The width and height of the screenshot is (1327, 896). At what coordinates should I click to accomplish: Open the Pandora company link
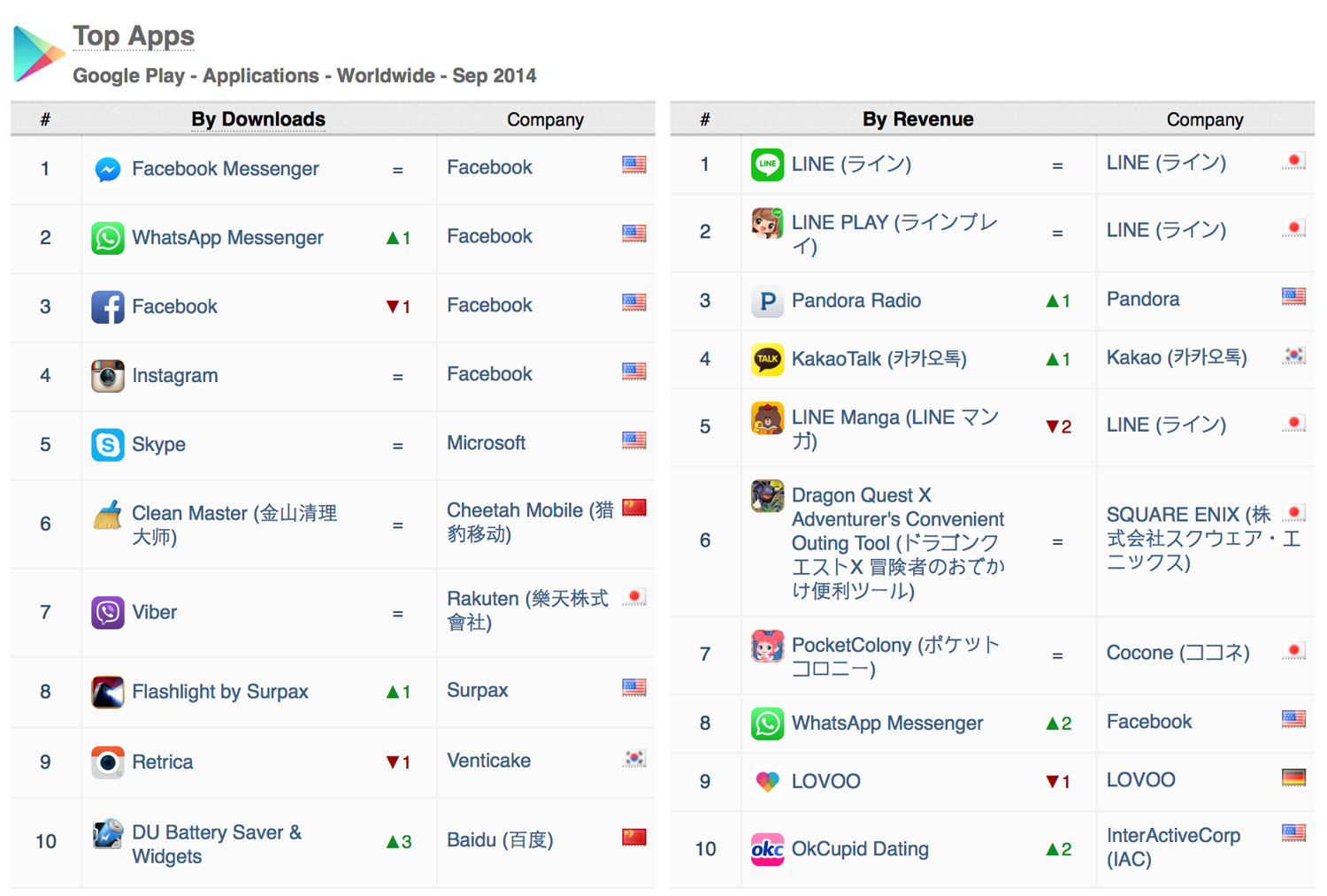pyautogui.click(x=1143, y=300)
